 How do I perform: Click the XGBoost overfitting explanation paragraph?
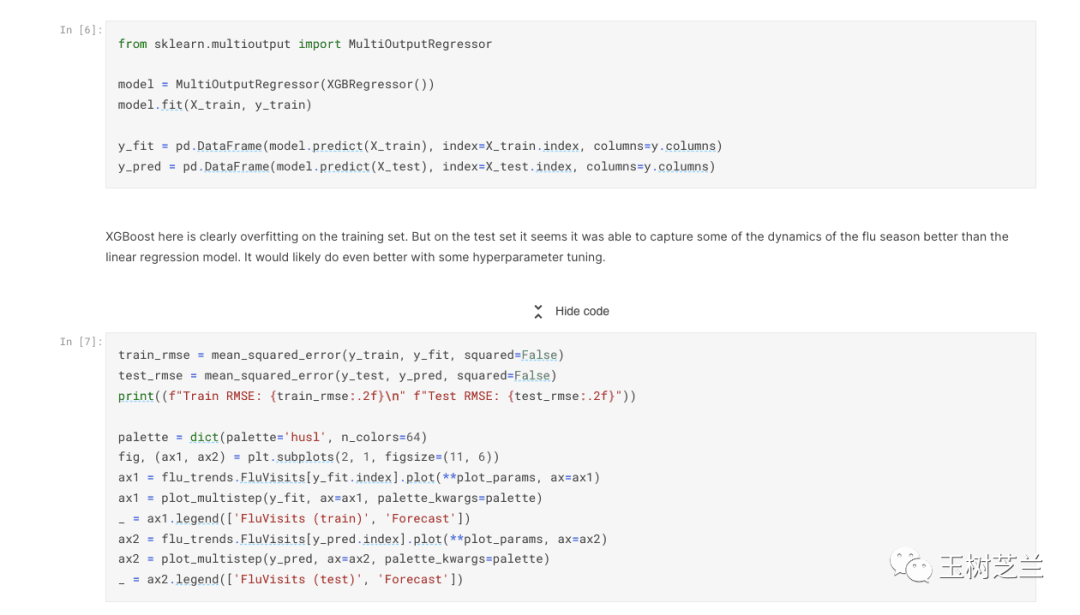[556, 247]
